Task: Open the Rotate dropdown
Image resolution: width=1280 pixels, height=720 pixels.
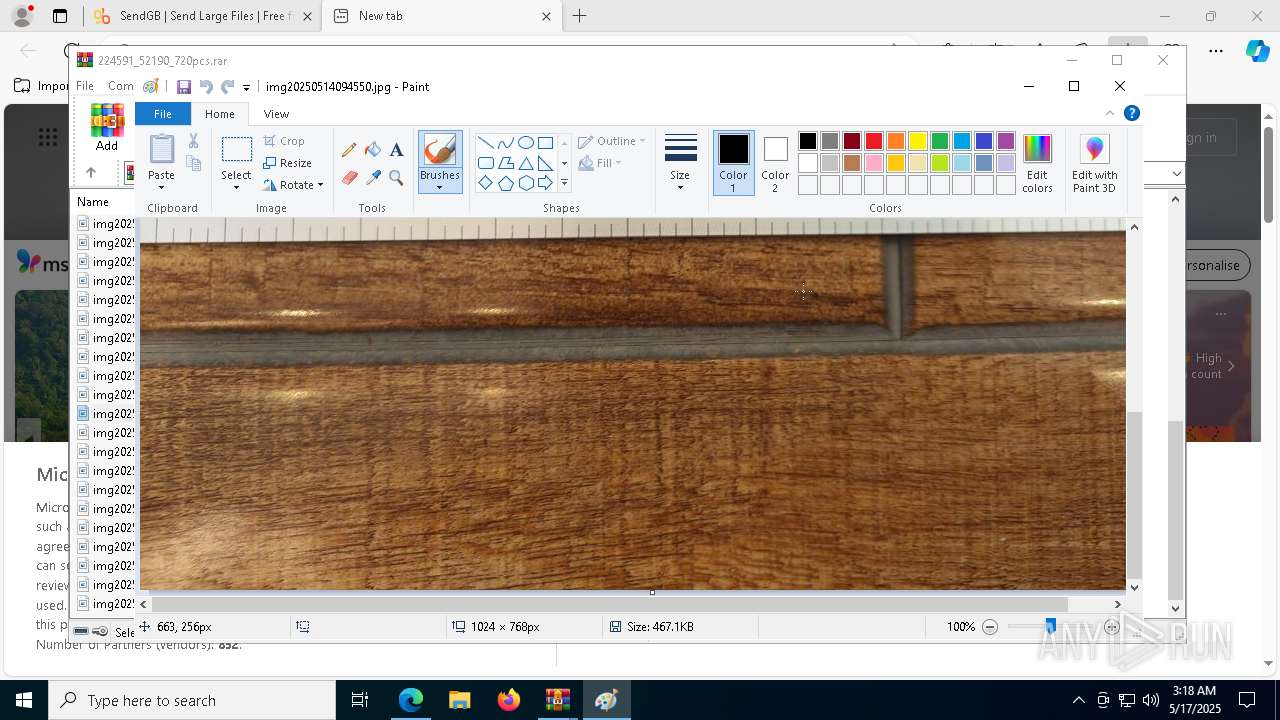Action: pos(293,185)
